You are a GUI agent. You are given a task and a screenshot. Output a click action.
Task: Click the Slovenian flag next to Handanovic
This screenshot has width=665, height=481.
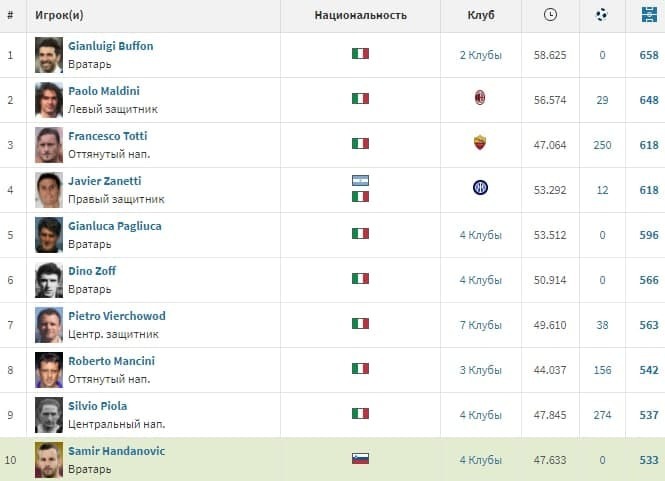[360, 459]
